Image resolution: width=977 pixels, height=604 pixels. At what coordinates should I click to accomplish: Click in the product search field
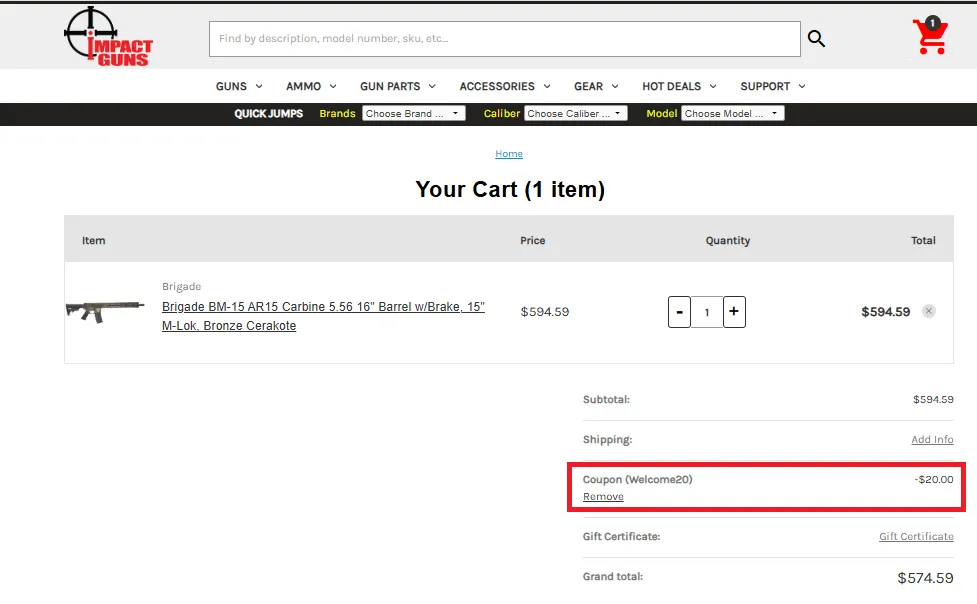pyautogui.click(x=505, y=39)
